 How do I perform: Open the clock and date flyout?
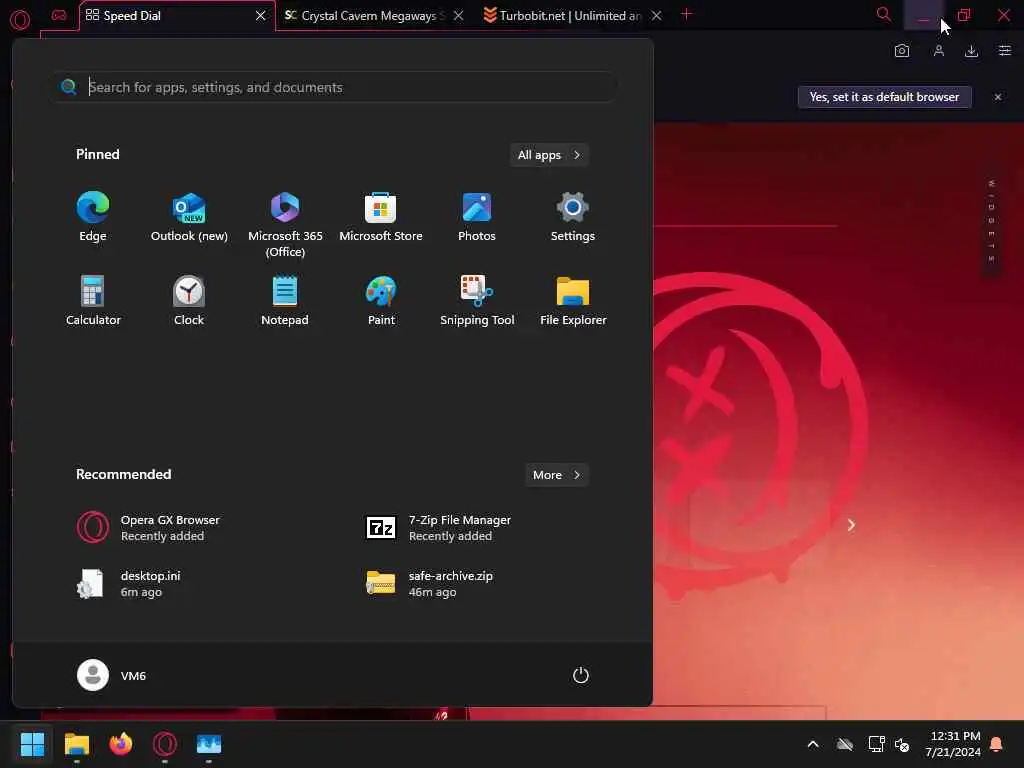coord(953,744)
